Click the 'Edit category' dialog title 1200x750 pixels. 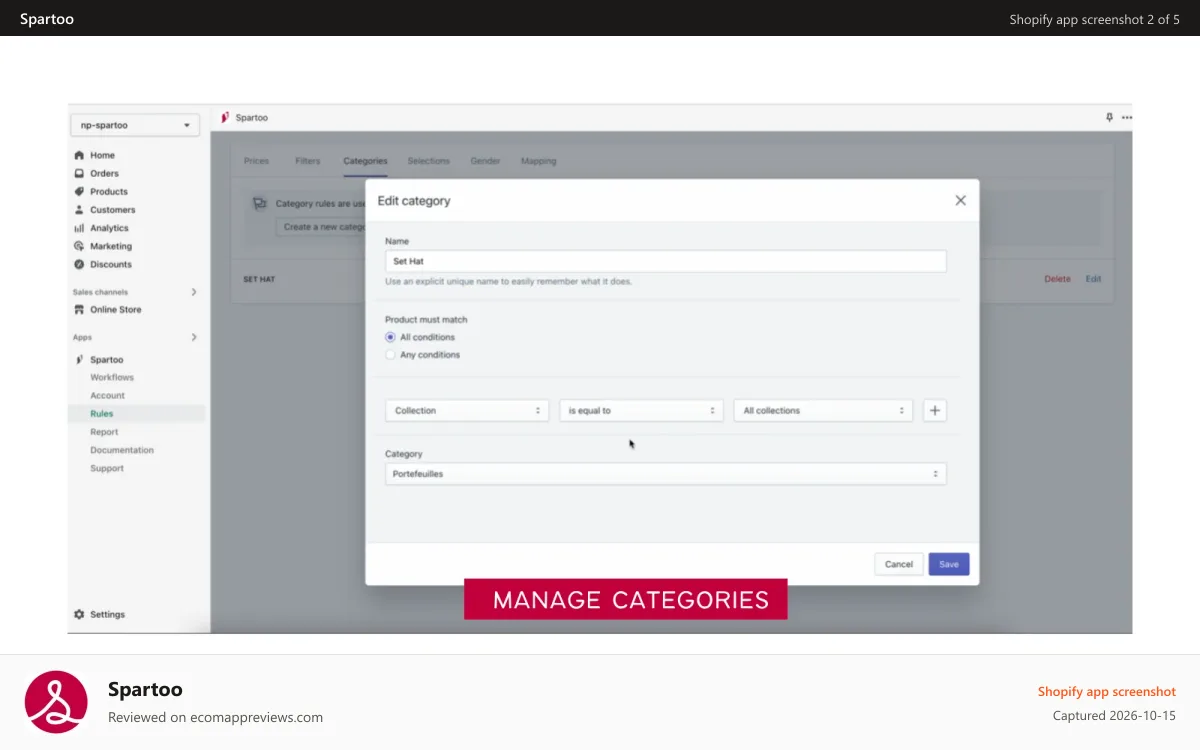(x=414, y=201)
